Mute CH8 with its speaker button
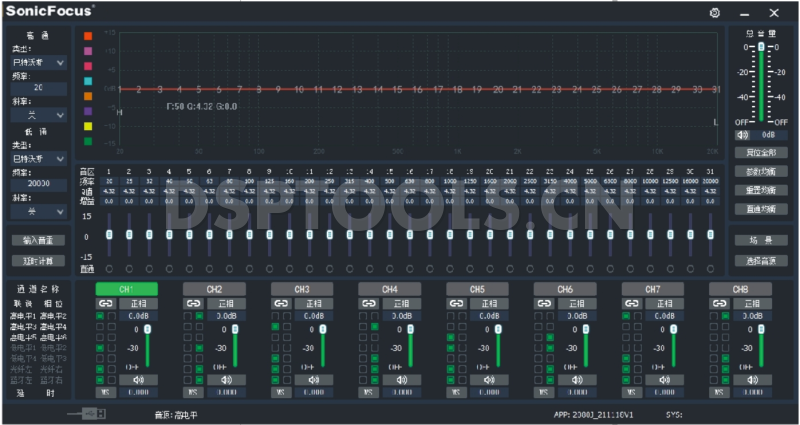Image resolution: width=800 pixels, height=425 pixels. pos(753,380)
